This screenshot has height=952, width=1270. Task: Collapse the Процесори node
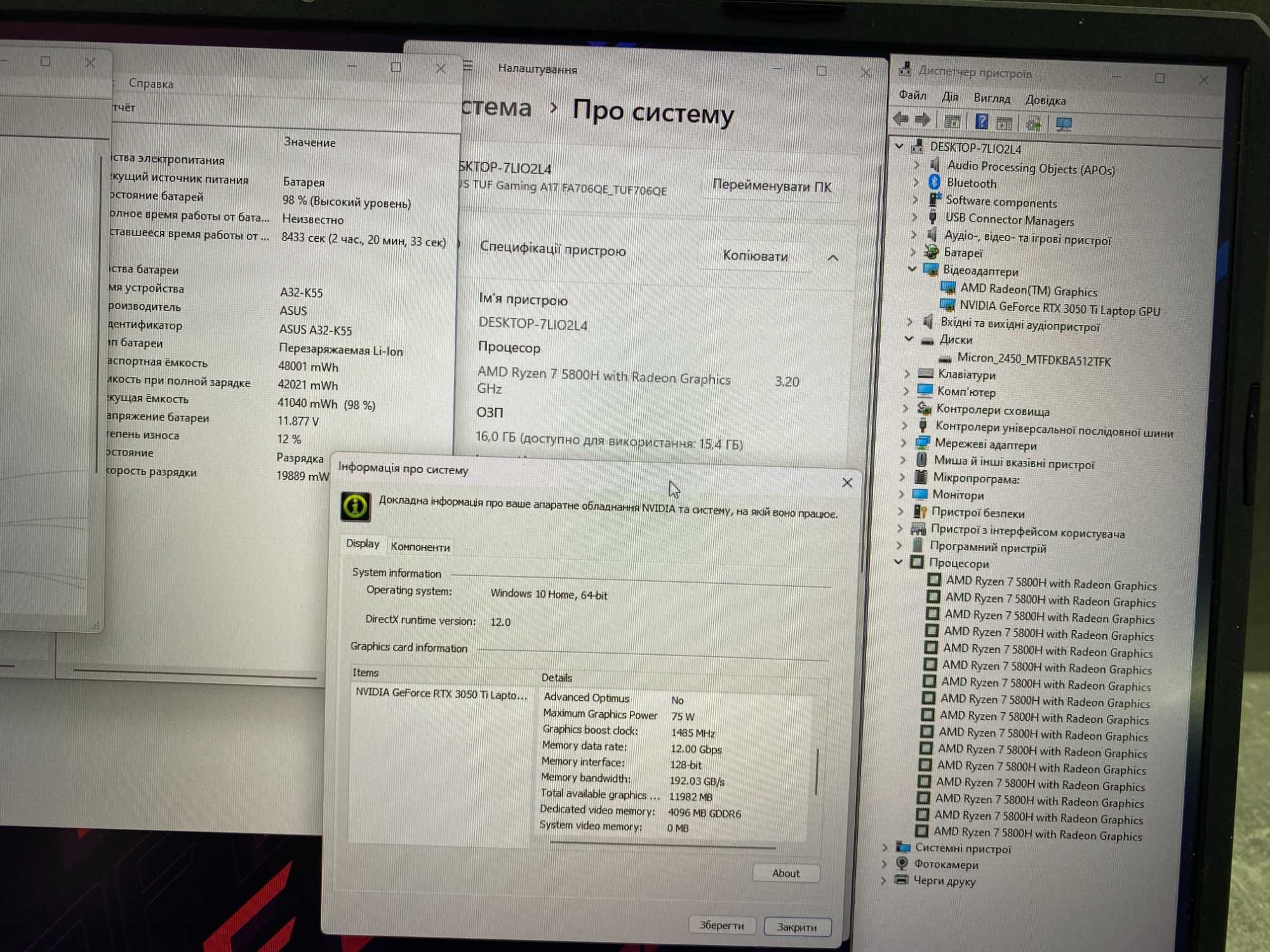pos(899,562)
